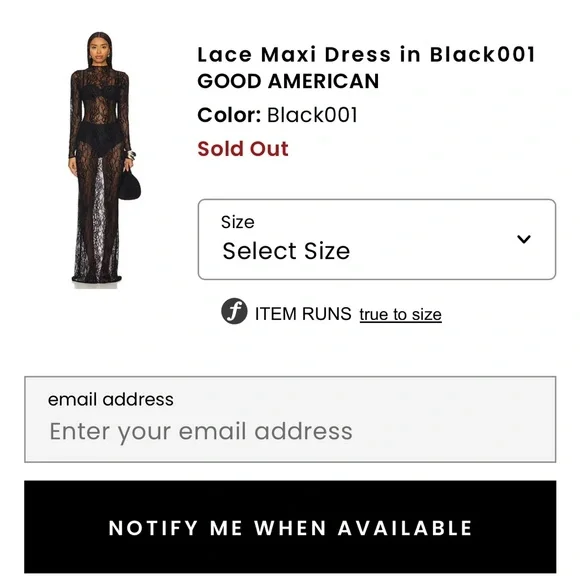Click the round Fit Finder "f" icon
Viewport: 580px width, 580px height.
(234, 311)
